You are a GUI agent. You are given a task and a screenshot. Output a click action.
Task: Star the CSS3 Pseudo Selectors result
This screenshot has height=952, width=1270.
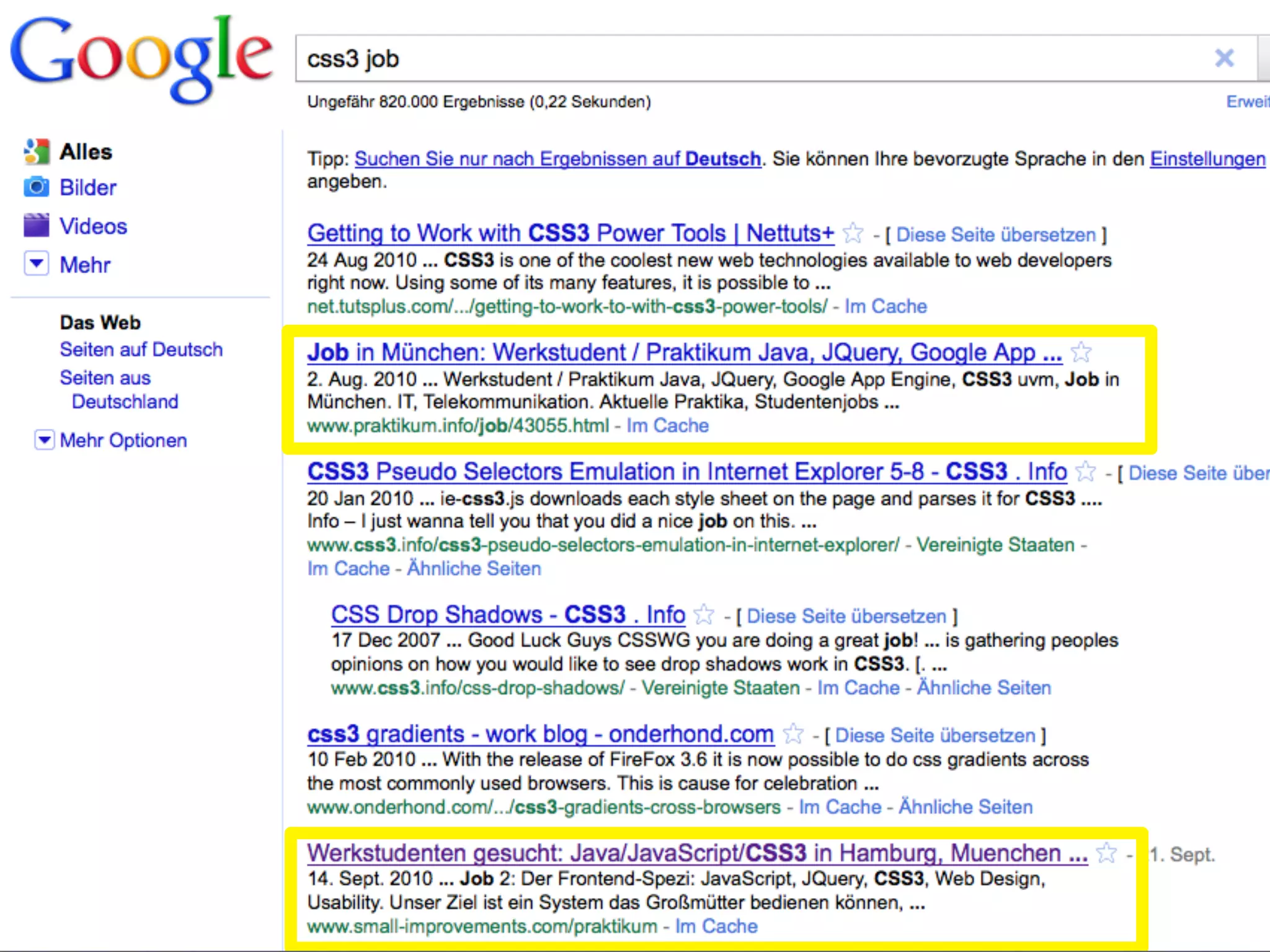(x=1085, y=472)
